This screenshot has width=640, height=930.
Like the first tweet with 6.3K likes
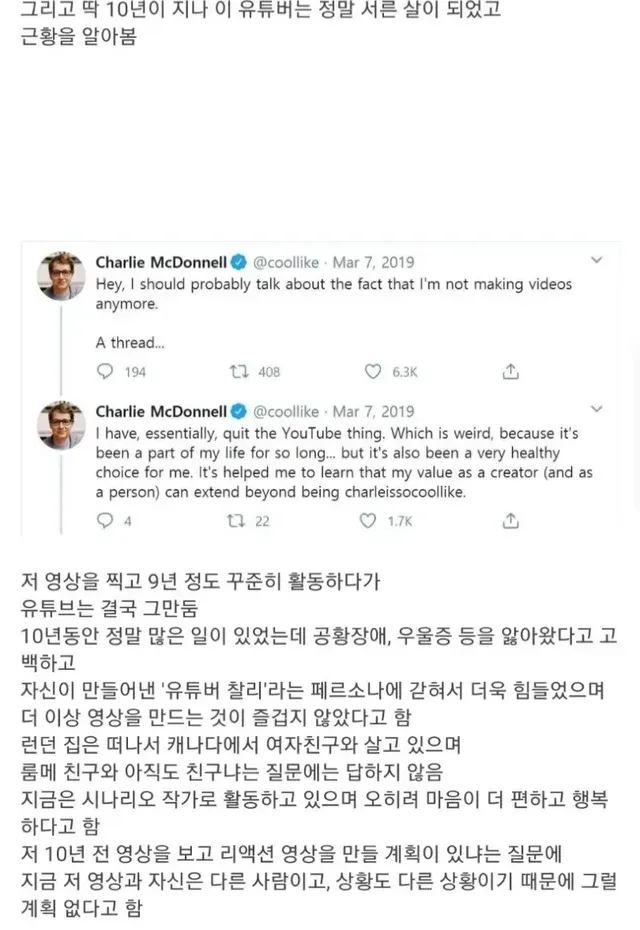tap(373, 371)
